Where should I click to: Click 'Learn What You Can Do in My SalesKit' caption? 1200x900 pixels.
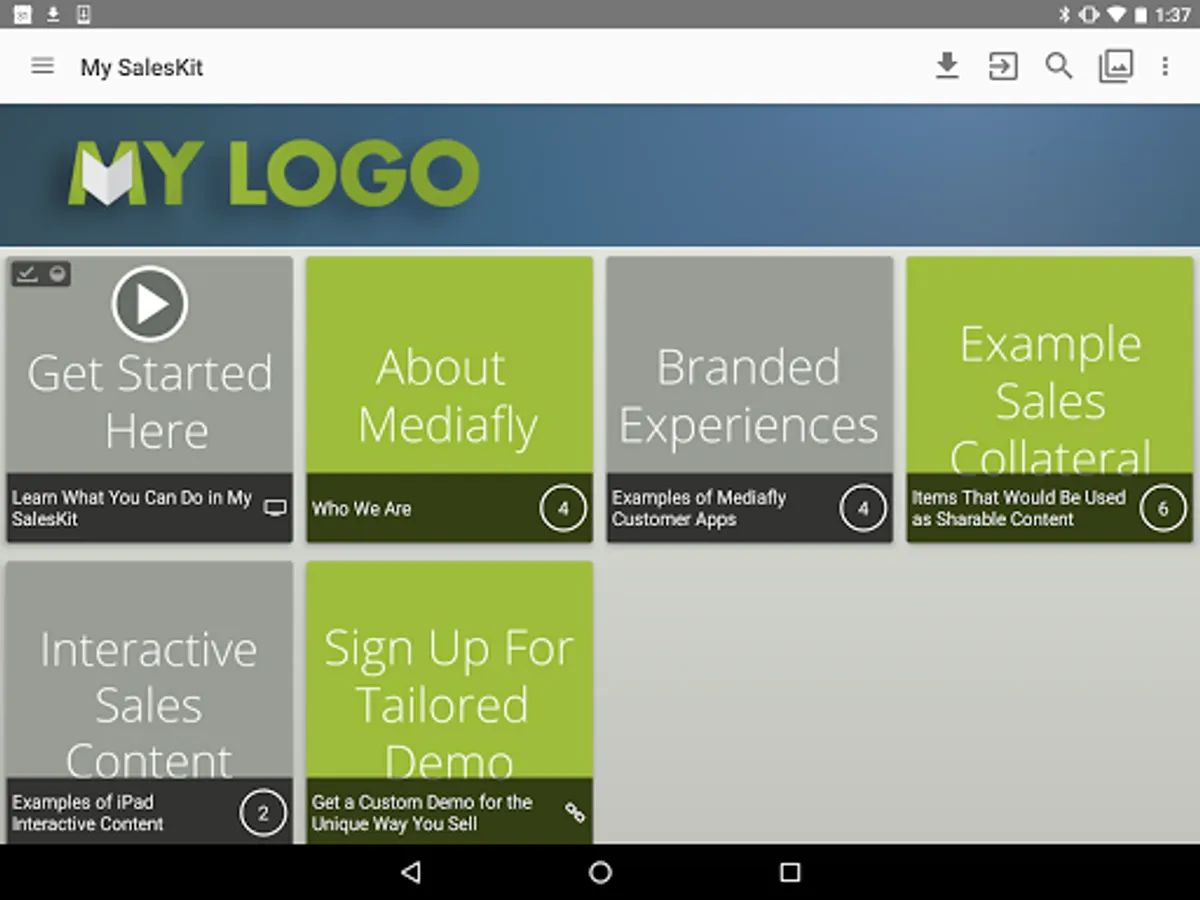(x=131, y=508)
